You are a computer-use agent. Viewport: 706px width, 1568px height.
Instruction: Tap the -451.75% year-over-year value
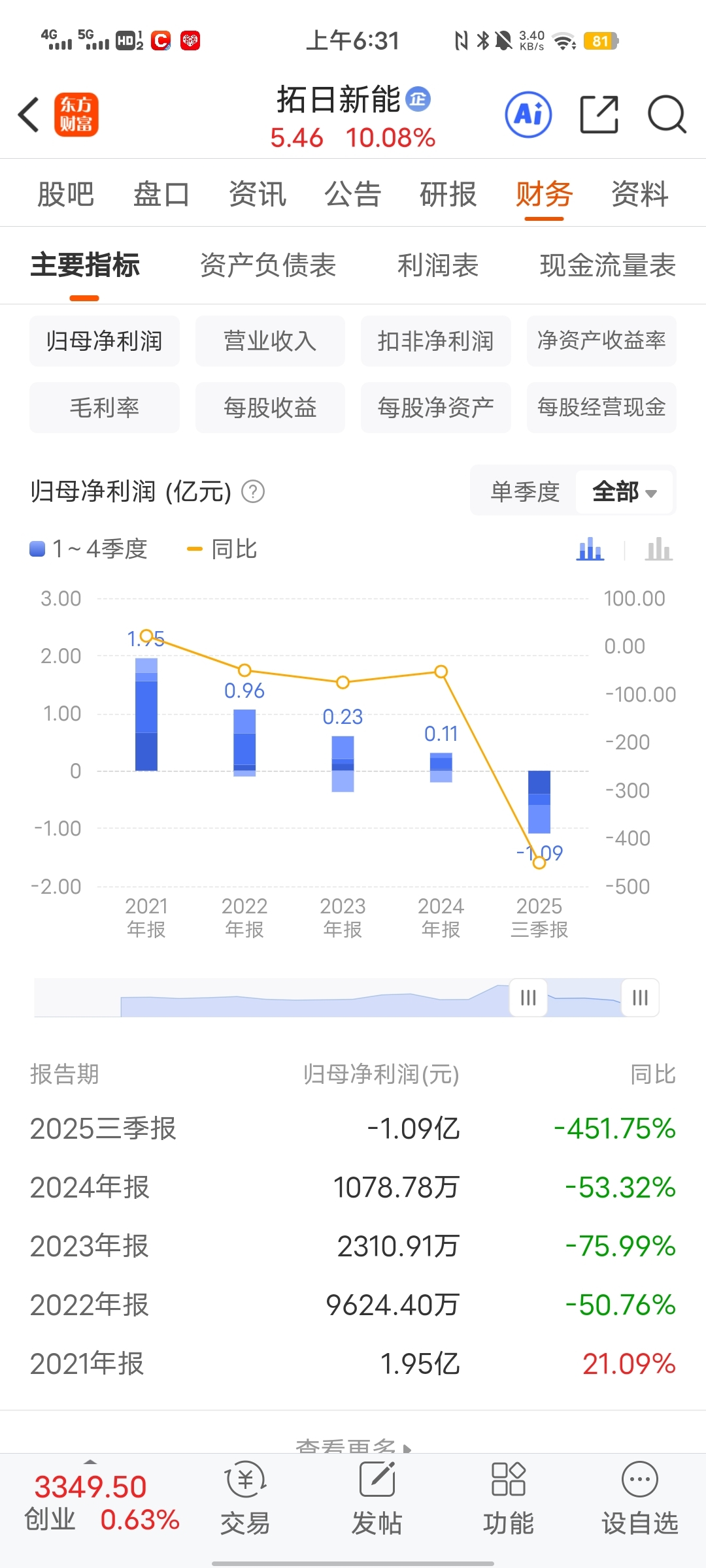pyautogui.click(x=614, y=1129)
